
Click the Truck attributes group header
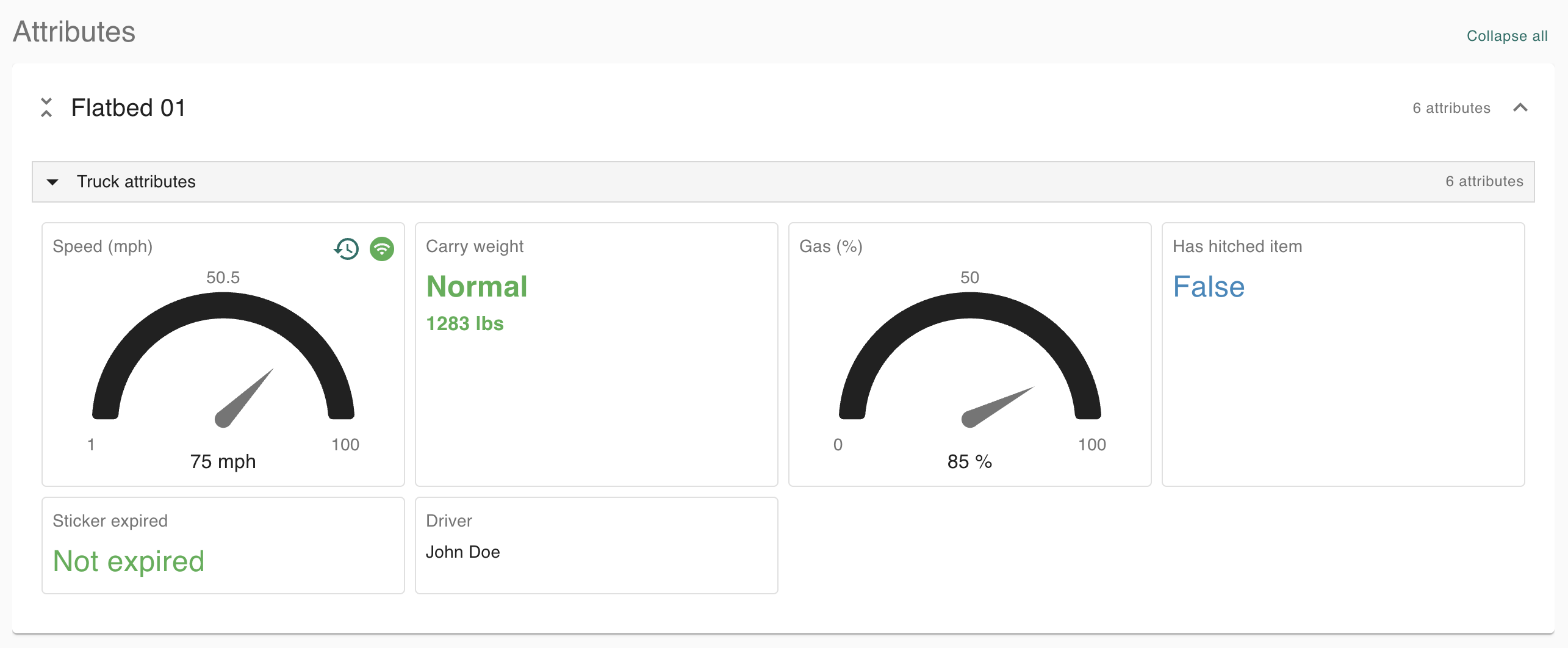[x=136, y=182]
